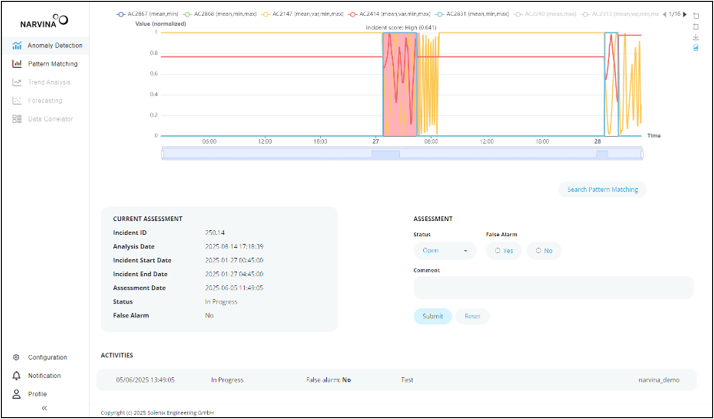
Task: Click Incident Start Date value 2025-01-27 00:45:00
Action: [234, 261]
